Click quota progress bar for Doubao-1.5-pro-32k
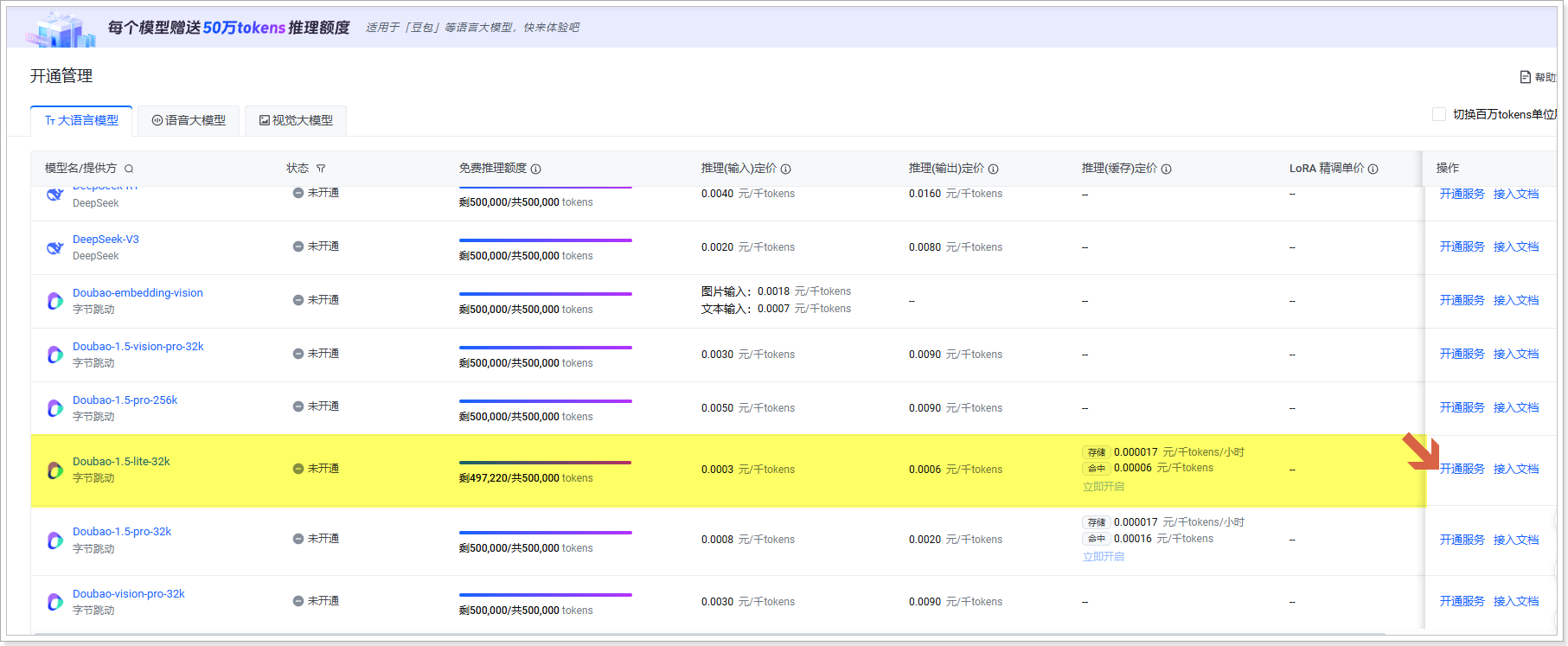This screenshot has width=1568, height=646. pyautogui.click(x=545, y=533)
